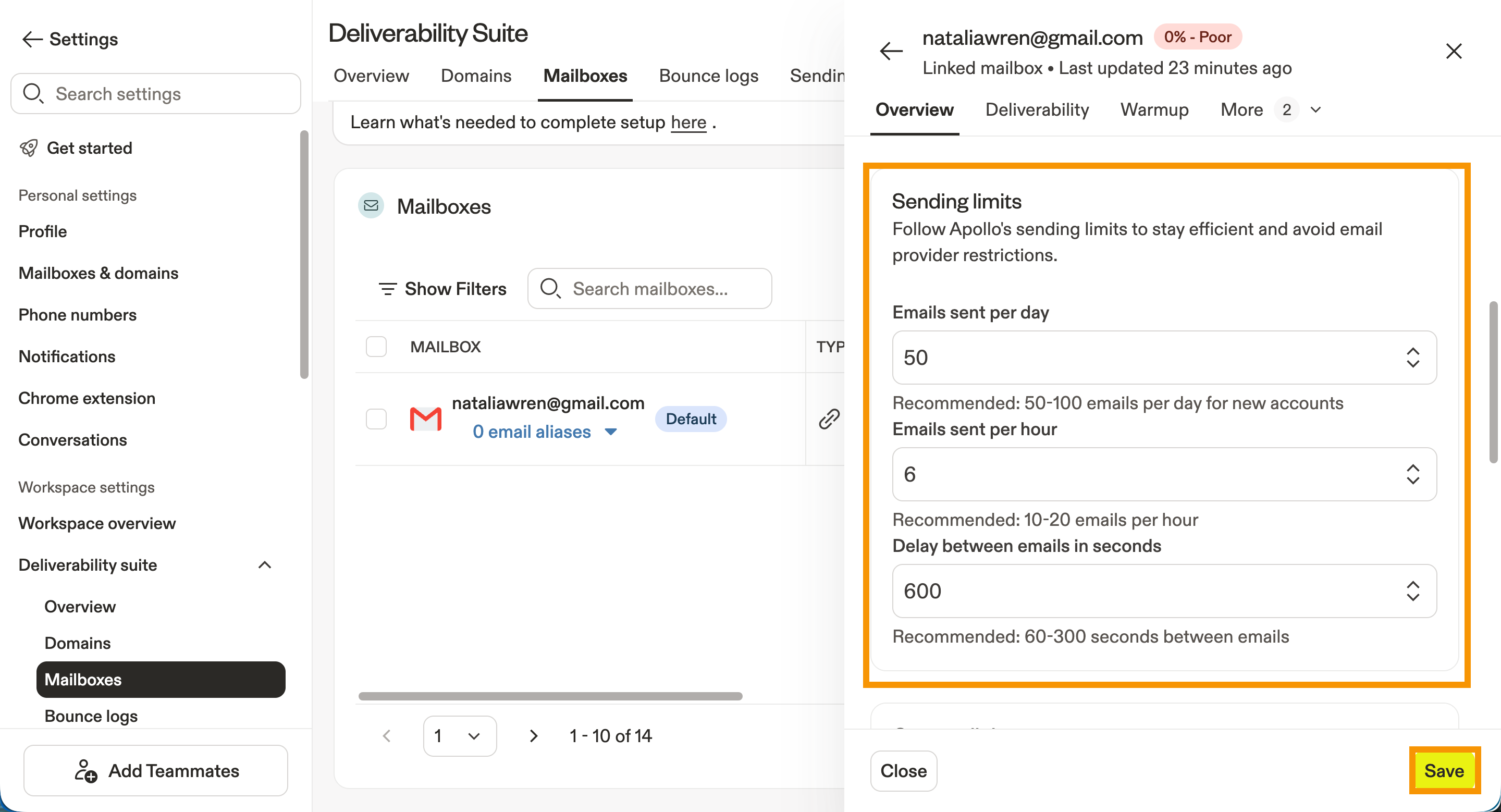Screen dimensions: 1501x812
Task: Toggle the select-all MAILBOX header checkbox
Action: (376, 347)
